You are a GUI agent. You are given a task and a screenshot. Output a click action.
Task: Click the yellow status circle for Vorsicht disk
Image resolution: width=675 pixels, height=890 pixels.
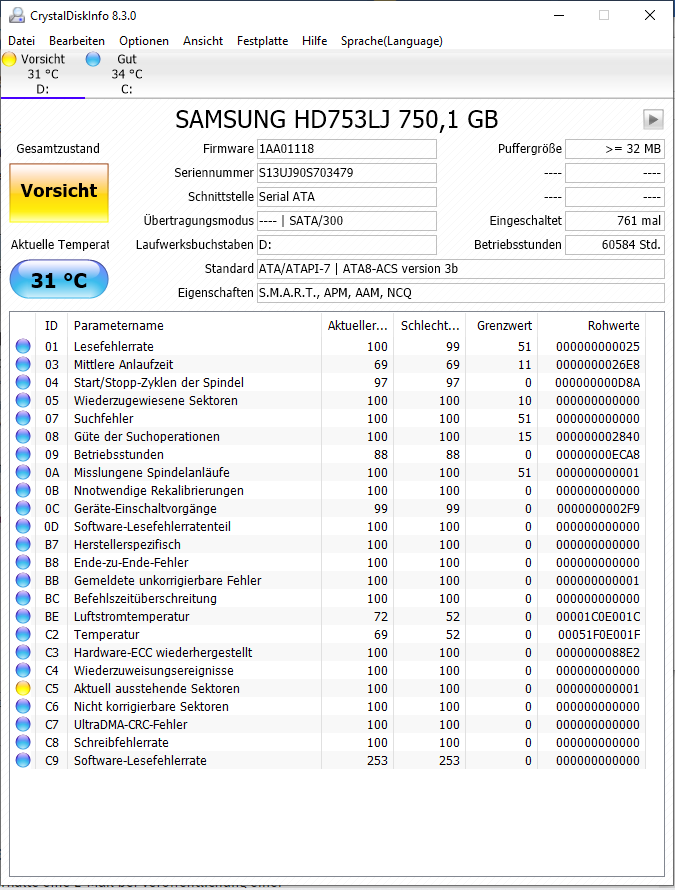(x=9, y=59)
